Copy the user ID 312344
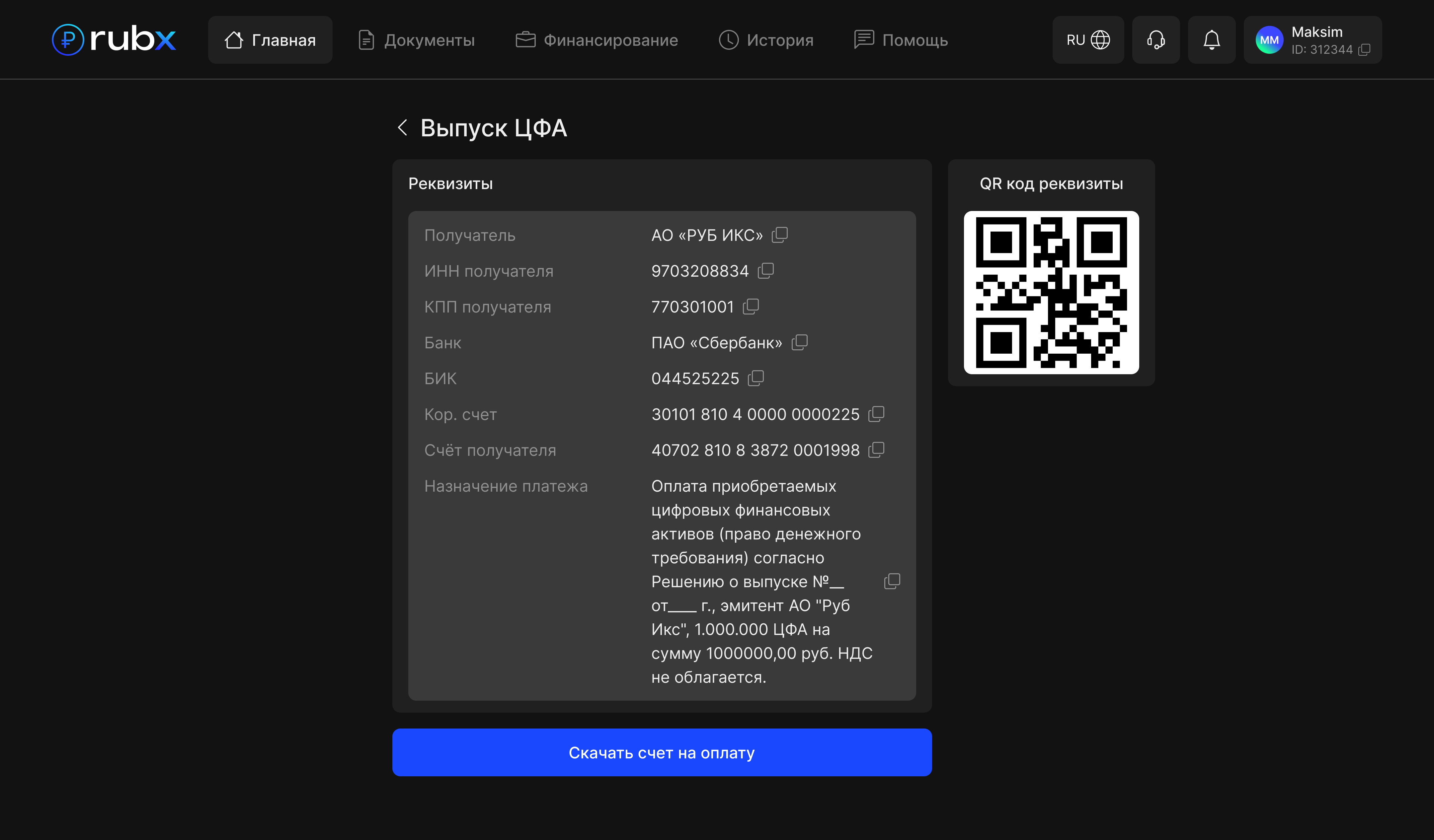This screenshot has height=840, width=1434. (x=1364, y=50)
